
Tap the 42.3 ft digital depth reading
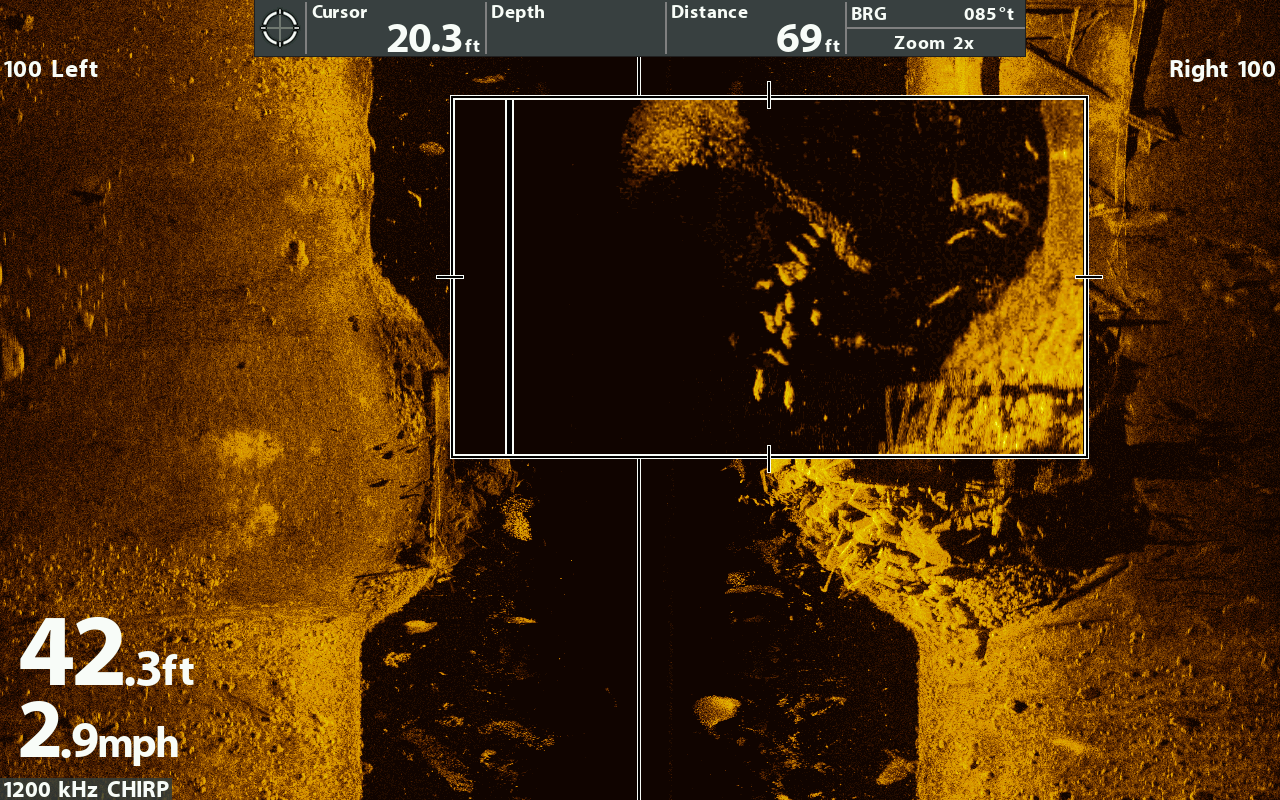pos(106,655)
